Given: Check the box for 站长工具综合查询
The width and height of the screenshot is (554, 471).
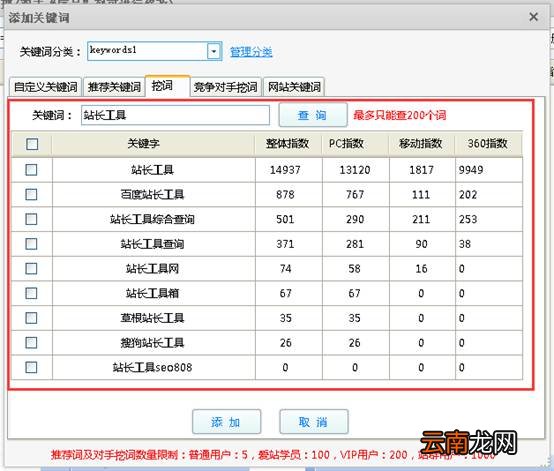Looking at the screenshot, I should point(31,219).
